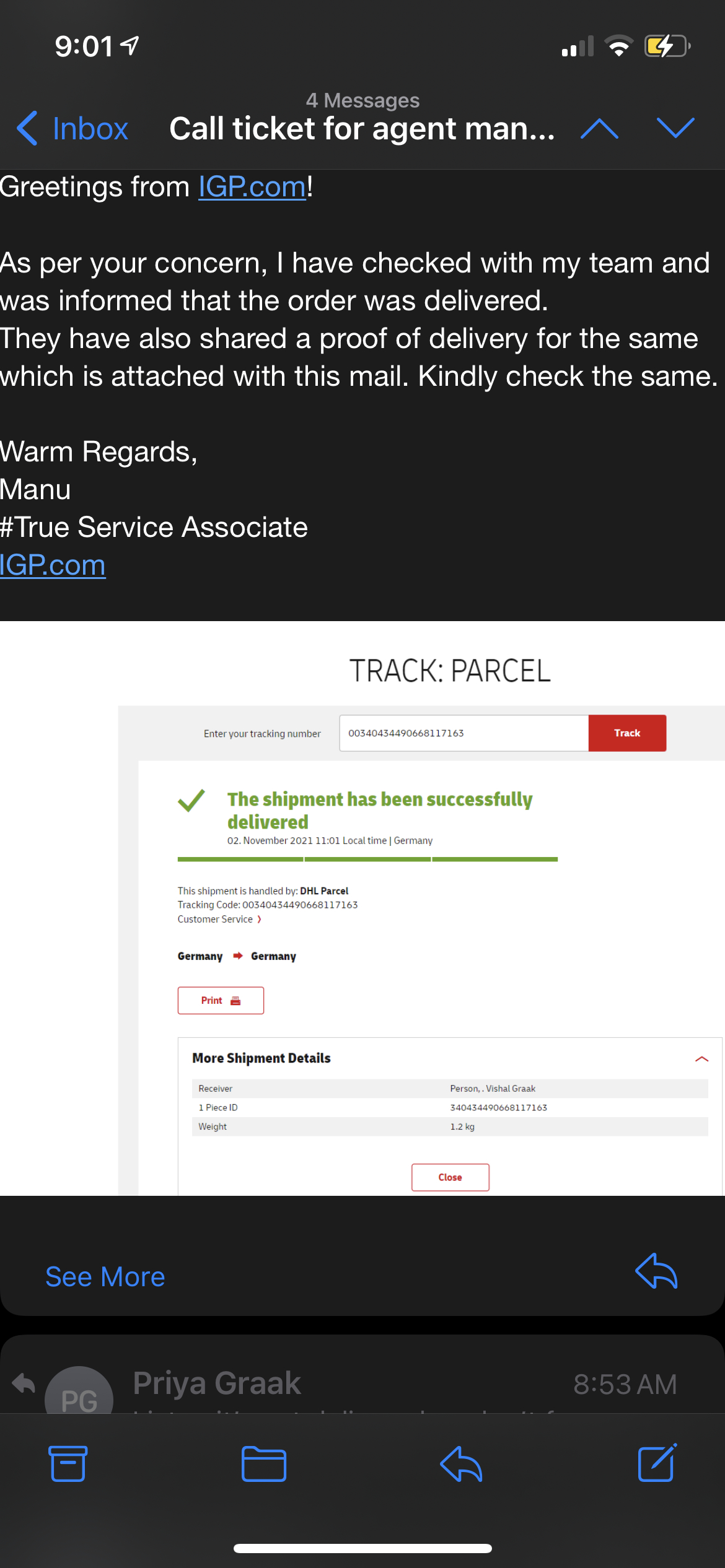Viewport: 725px width, 1568px height.
Task: Go to previous message with up chevron
Action: 599,128
